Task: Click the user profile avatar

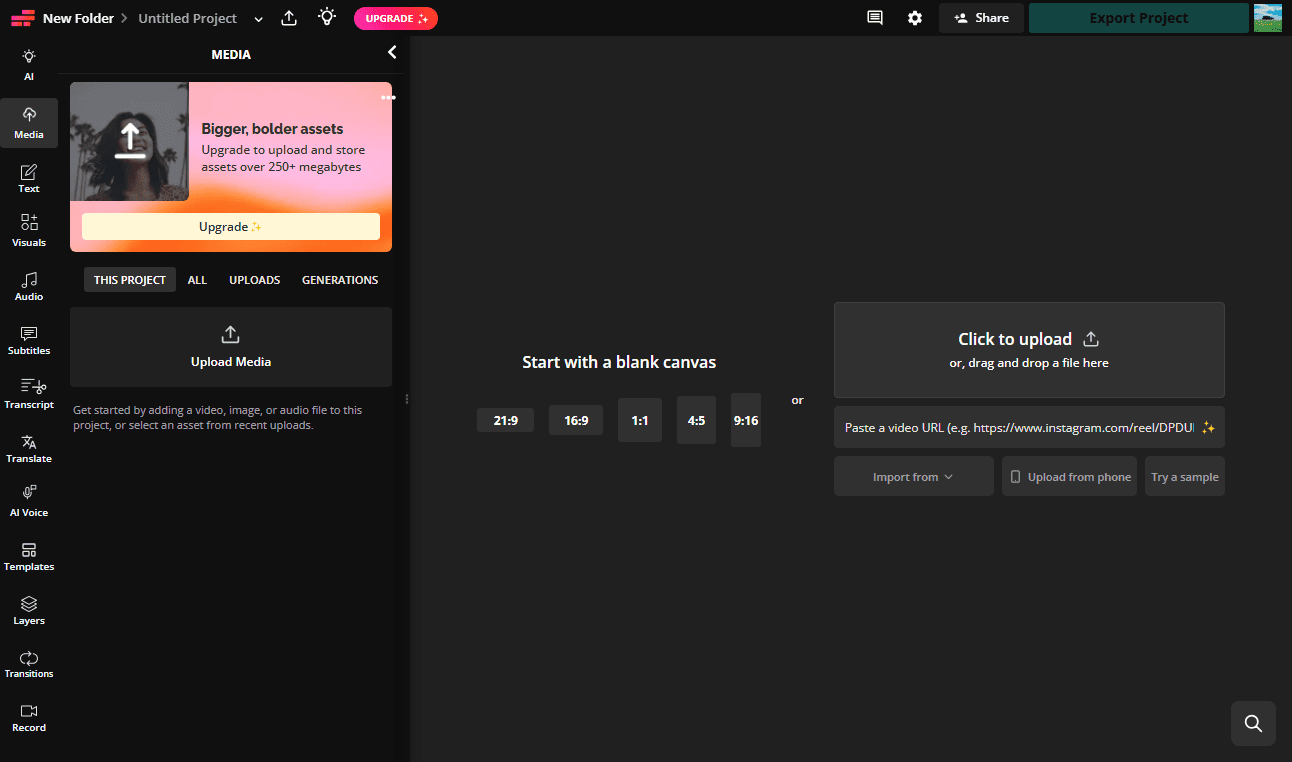Action: pyautogui.click(x=1268, y=18)
